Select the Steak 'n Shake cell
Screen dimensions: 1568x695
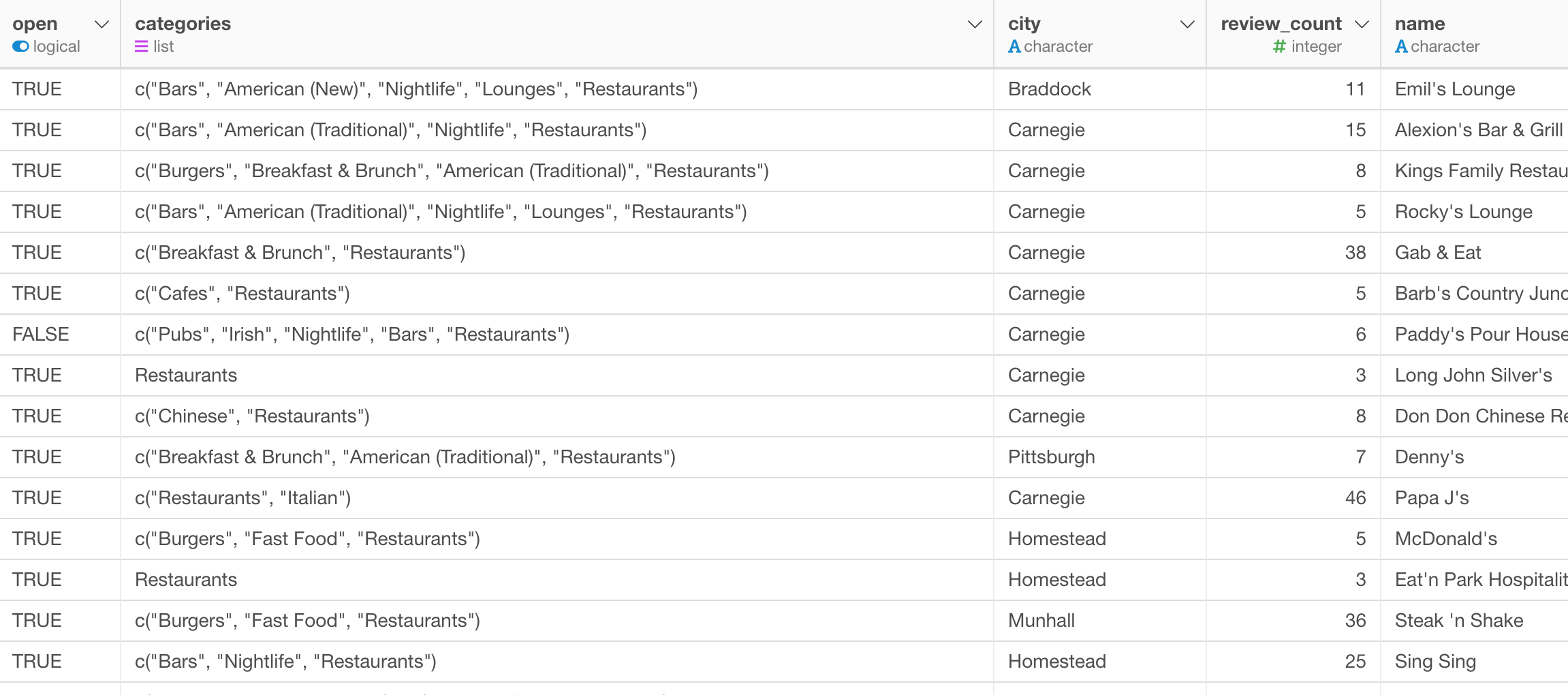pos(1475,621)
